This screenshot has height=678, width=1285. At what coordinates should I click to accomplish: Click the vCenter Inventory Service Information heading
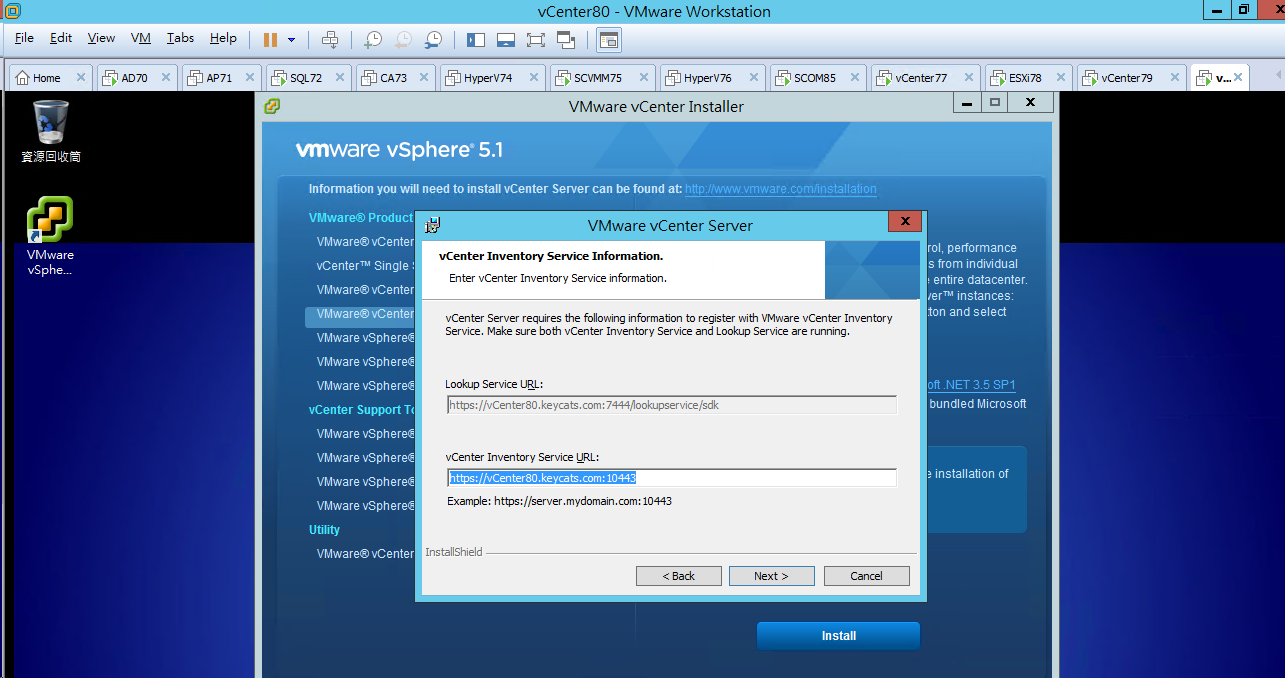point(551,256)
